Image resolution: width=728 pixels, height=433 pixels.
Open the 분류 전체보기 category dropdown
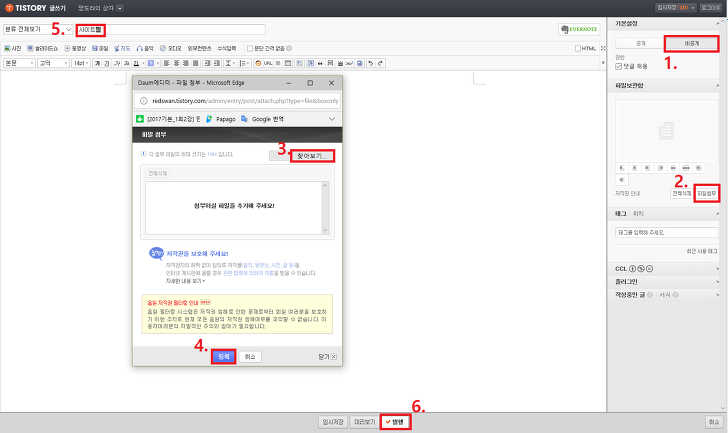[38, 29]
